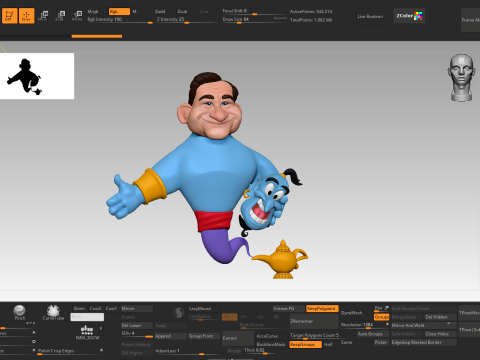Click the Append subtool button

170,336
